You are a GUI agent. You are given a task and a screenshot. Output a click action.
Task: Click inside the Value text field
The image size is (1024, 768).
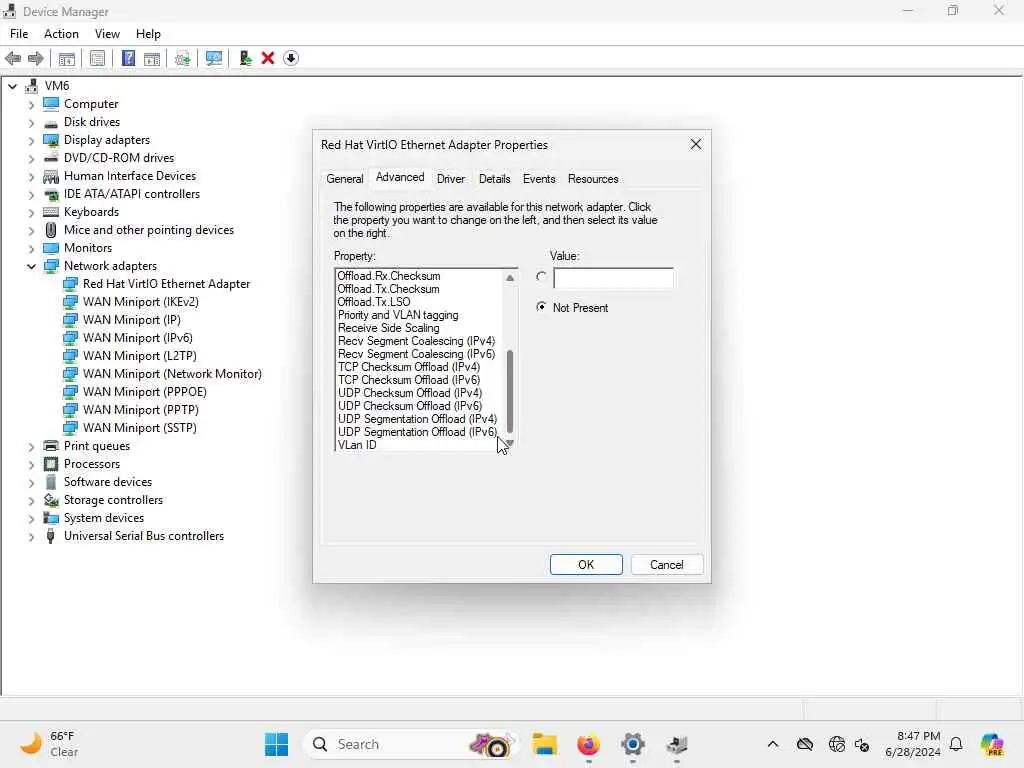(613, 278)
